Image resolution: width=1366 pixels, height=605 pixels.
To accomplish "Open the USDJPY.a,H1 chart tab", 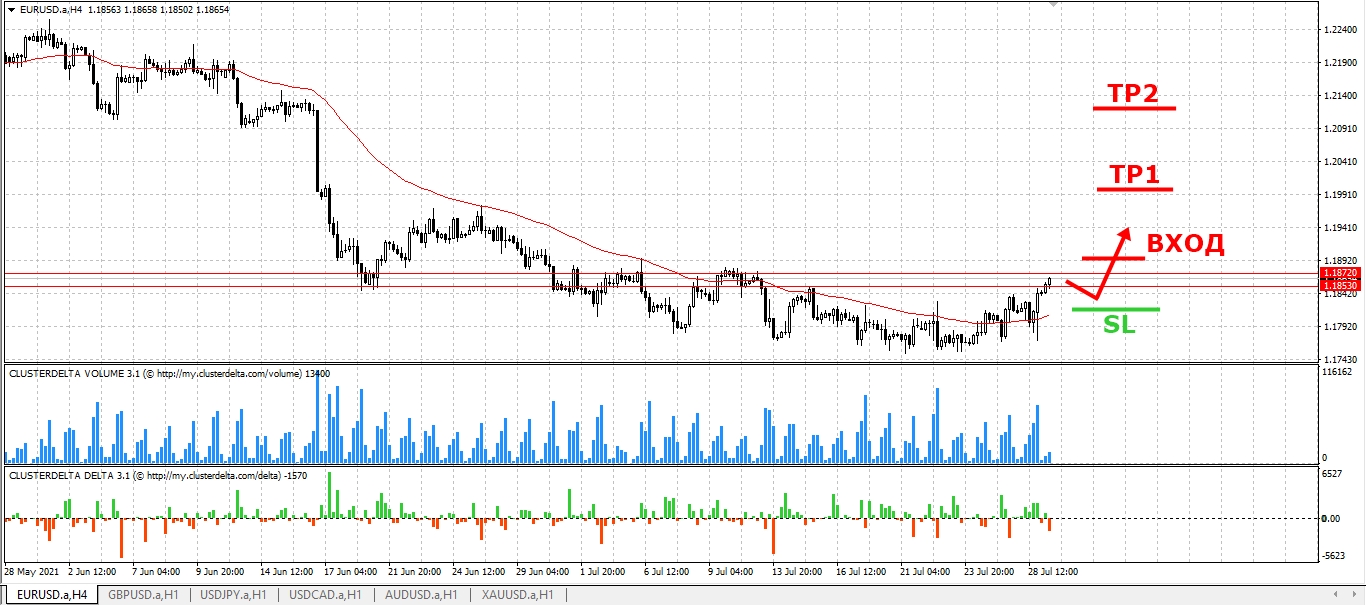I will point(234,594).
